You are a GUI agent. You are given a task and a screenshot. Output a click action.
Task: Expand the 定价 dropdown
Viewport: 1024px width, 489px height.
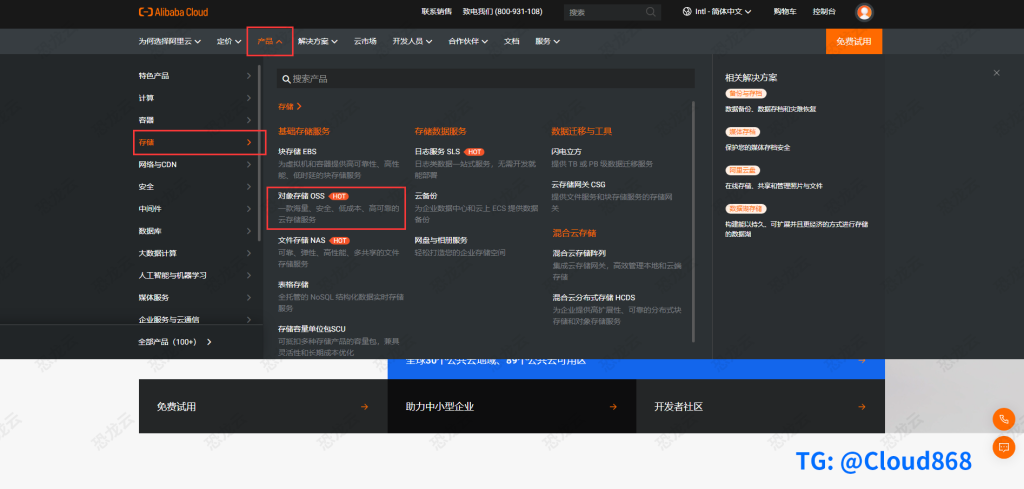pos(229,41)
